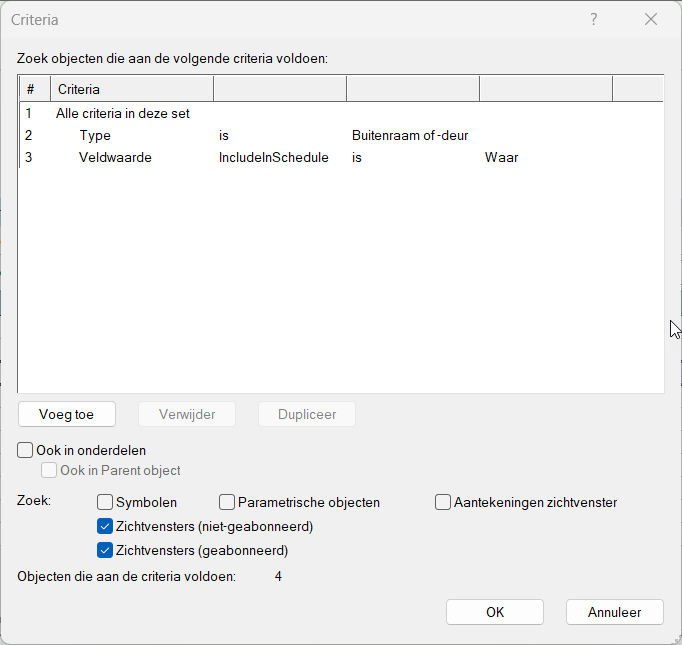Close the Criteria dialog window
Viewport: 682px width, 645px height.
pyautogui.click(x=652, y=20)
